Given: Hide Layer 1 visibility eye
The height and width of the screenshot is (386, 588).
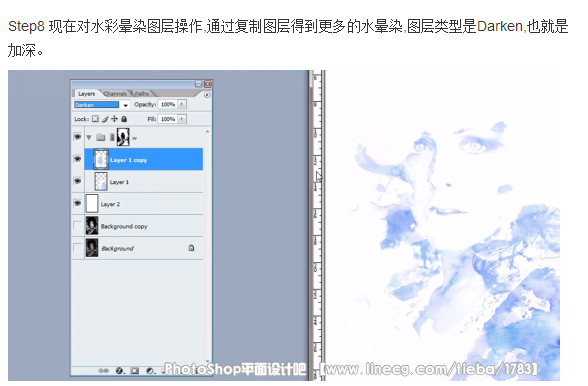Looking at the screenshot, I should [x=77, y=181].
